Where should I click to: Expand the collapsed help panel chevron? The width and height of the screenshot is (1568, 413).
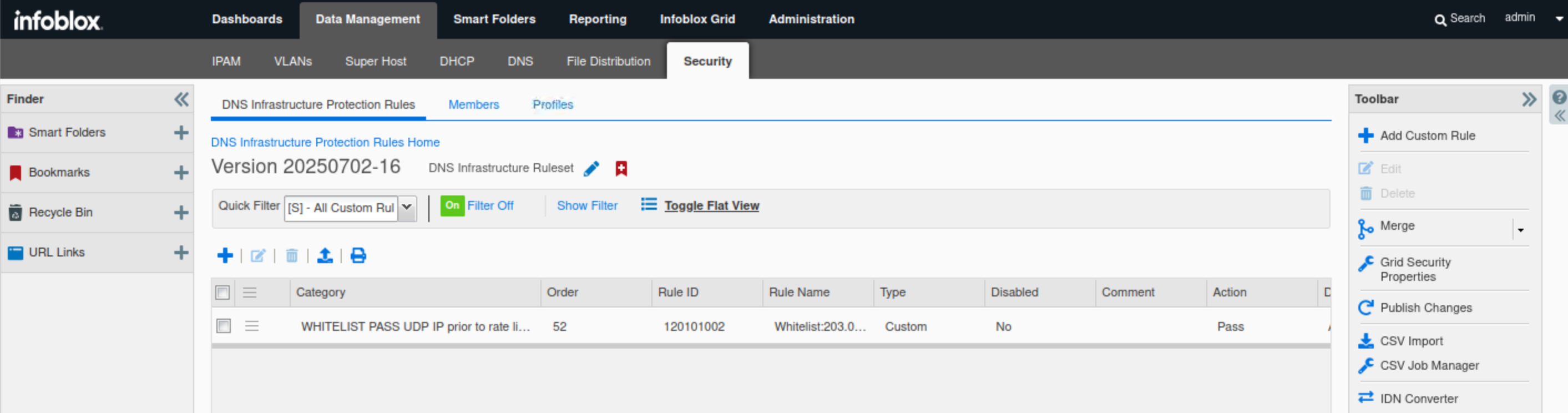tap(1560, 115)
